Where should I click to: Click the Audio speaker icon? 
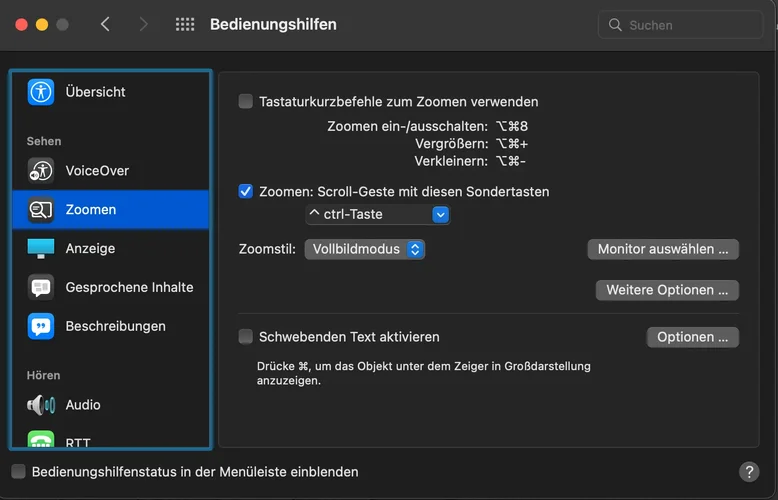click(x=41, y=405)
